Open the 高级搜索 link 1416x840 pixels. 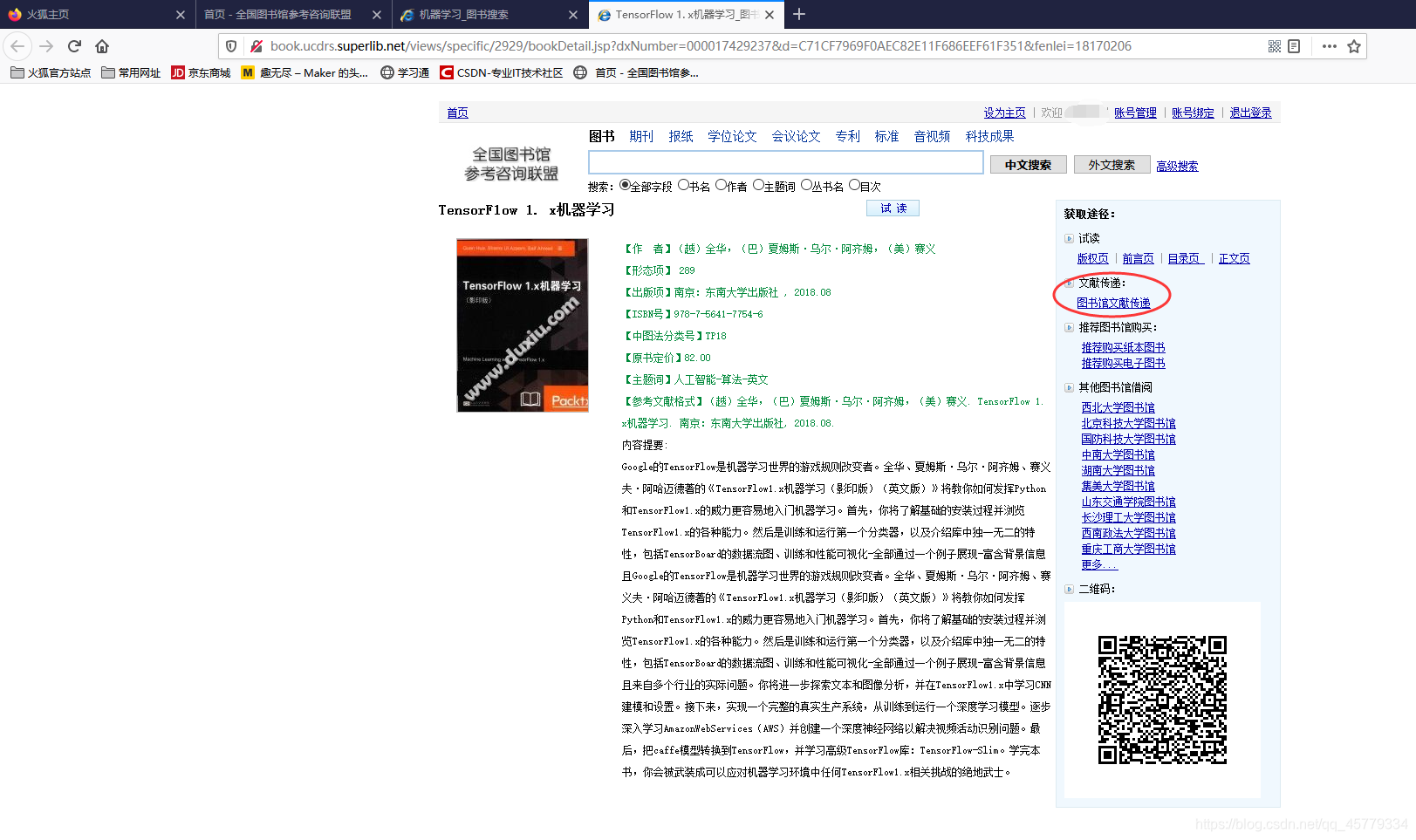[x=1177, y=166]
